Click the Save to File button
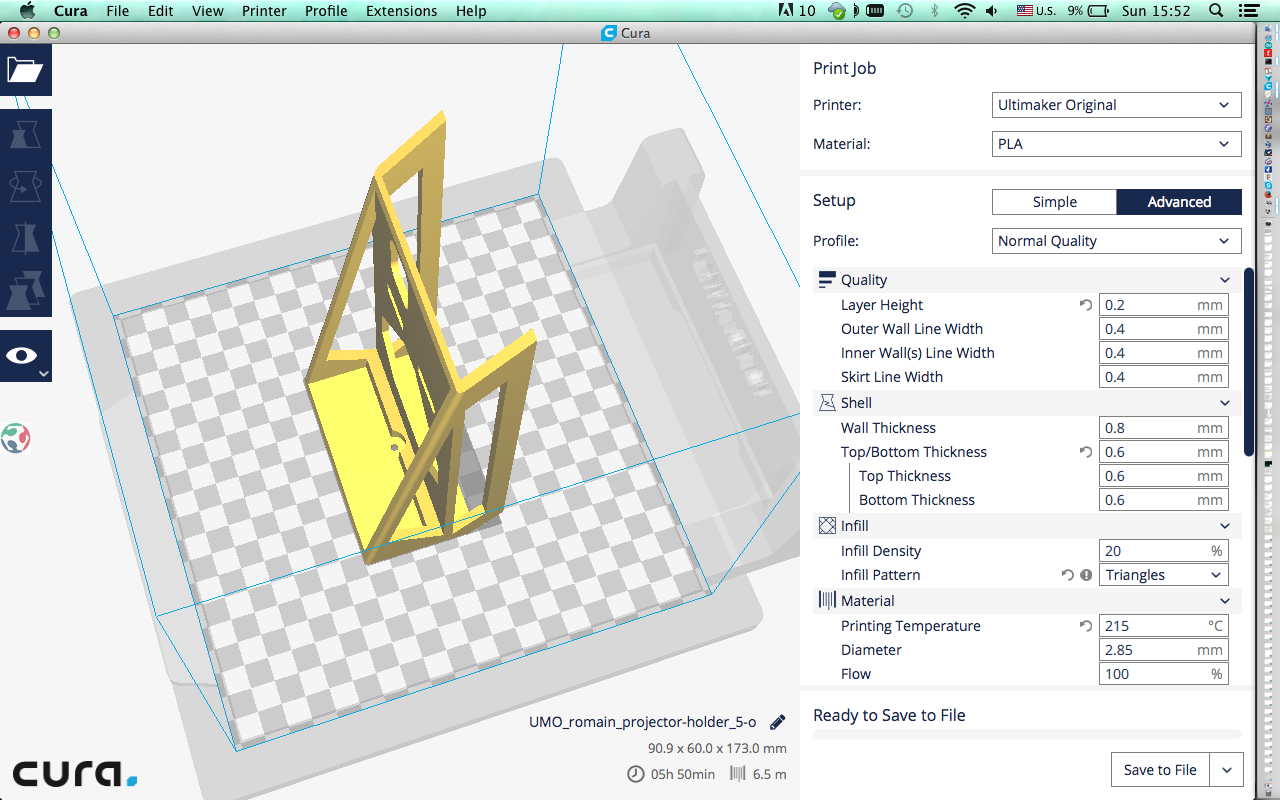This screenshot has height=800, width=1280. coord(1160,770)
